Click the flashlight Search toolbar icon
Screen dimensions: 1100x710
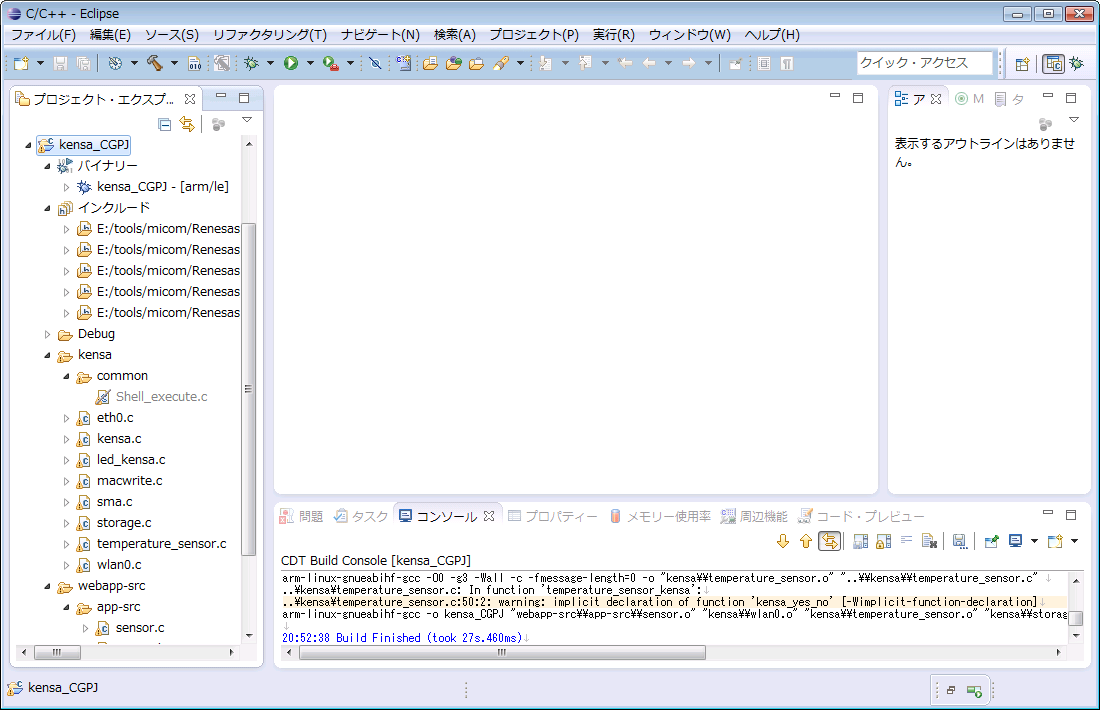click(x=501, y=63)
